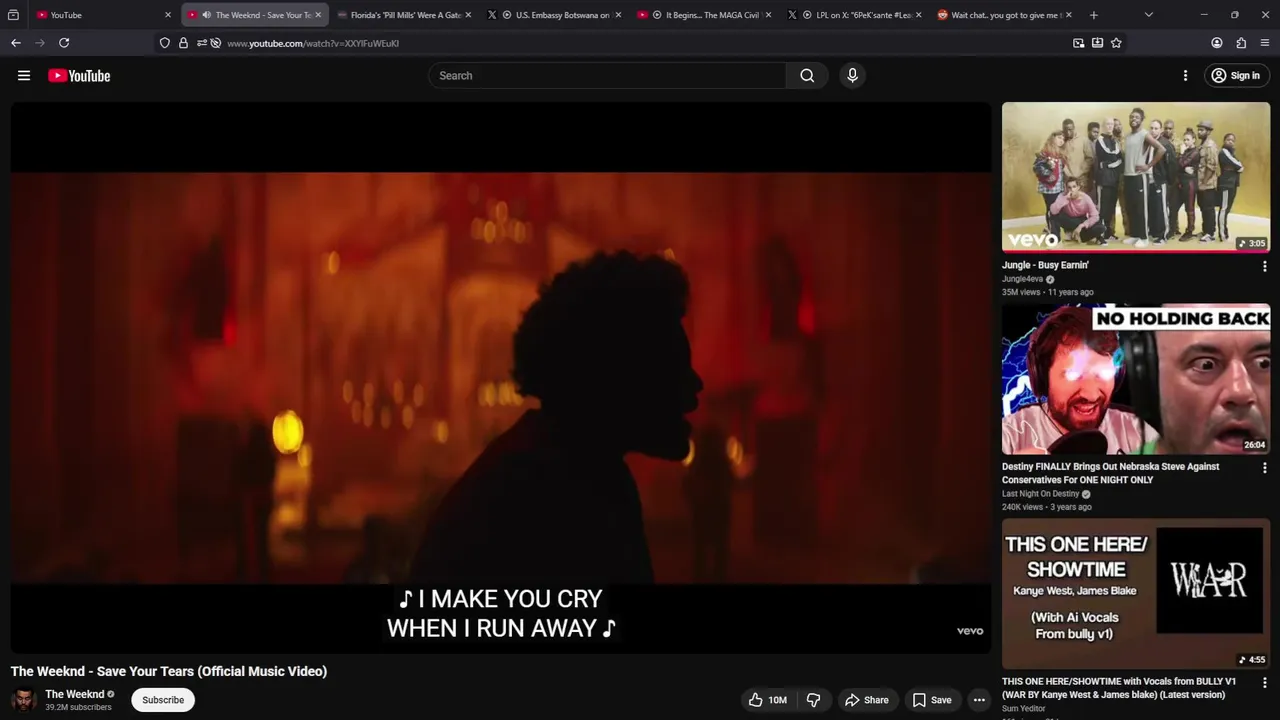Screen dimensions: 1280x720
Task: Click the Destiny FINALLY Brings Out Nebraska Steve title
Action: [x=1110, y=473]
